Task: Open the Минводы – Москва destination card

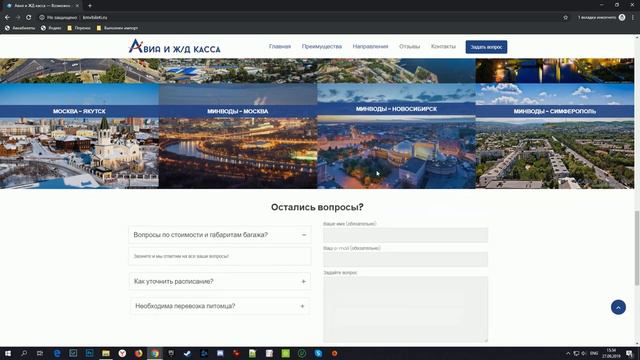Action: click(x=238, y=136)
